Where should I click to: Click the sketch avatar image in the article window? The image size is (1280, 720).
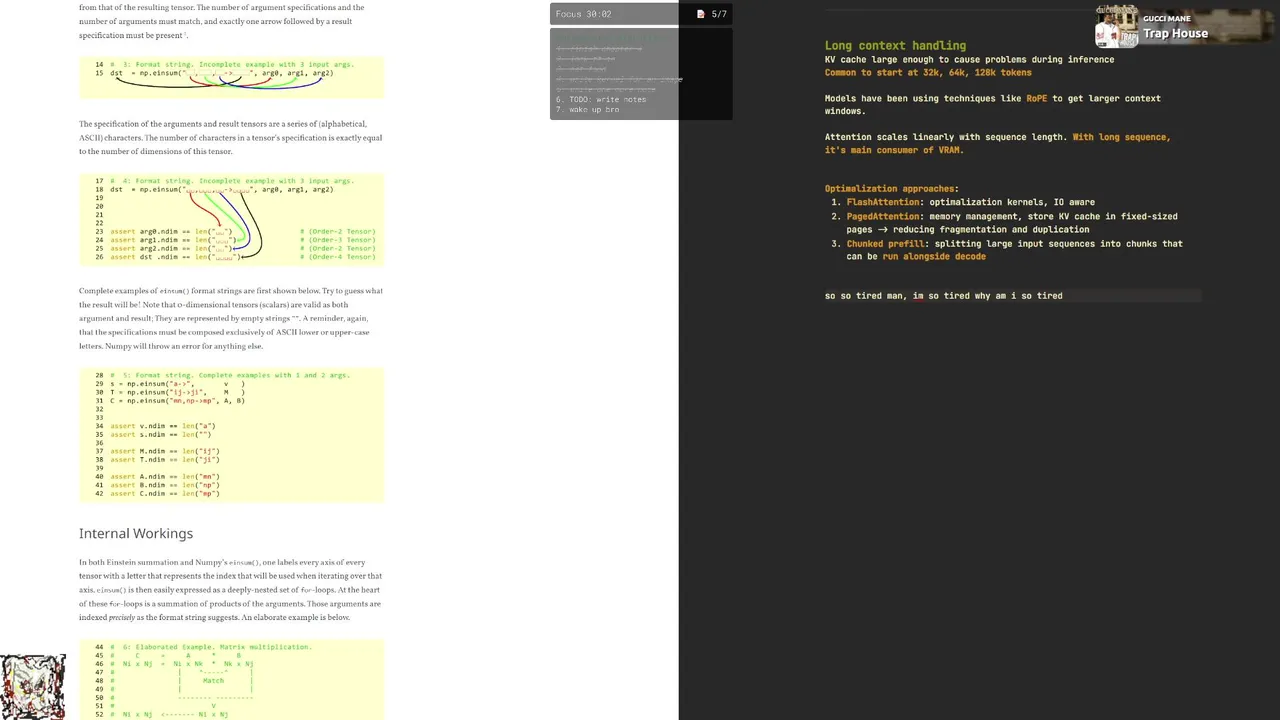pos(33,687)
